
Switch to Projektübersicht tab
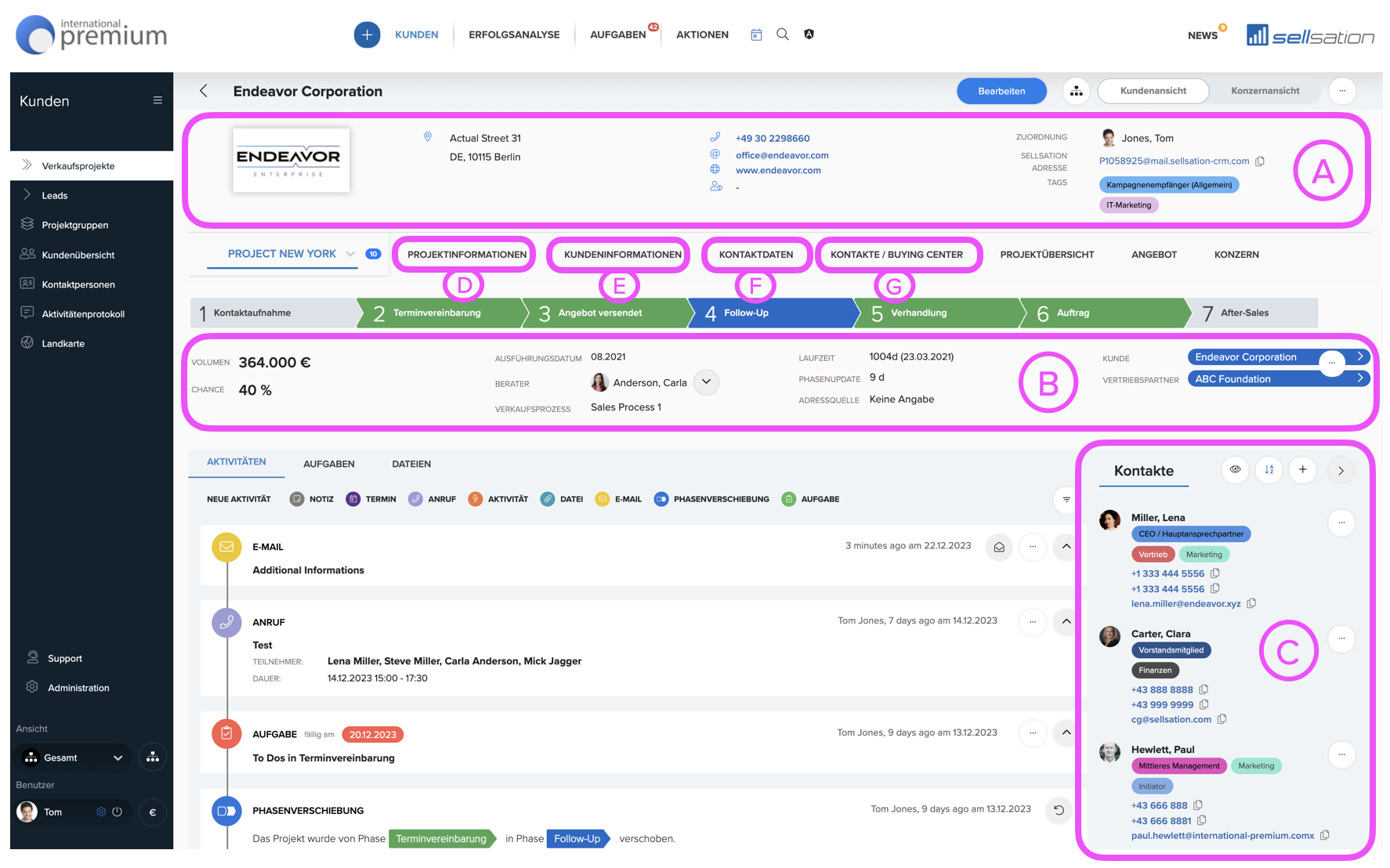(1047, 255)
